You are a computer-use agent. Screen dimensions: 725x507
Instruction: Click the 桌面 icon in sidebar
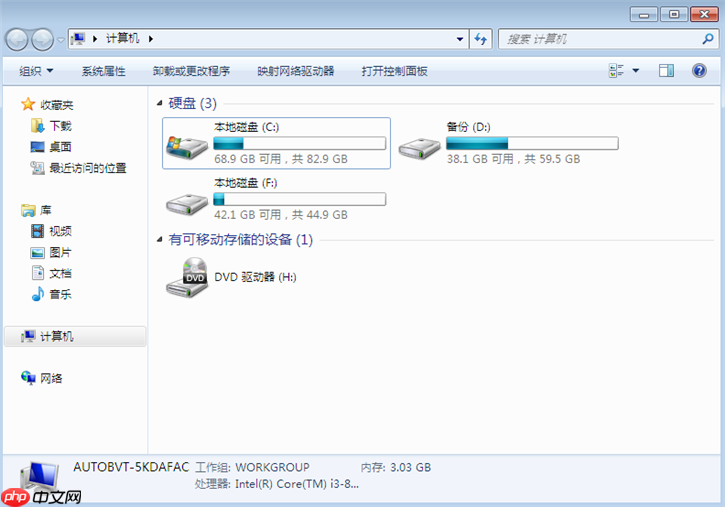[x=37, y=147]
